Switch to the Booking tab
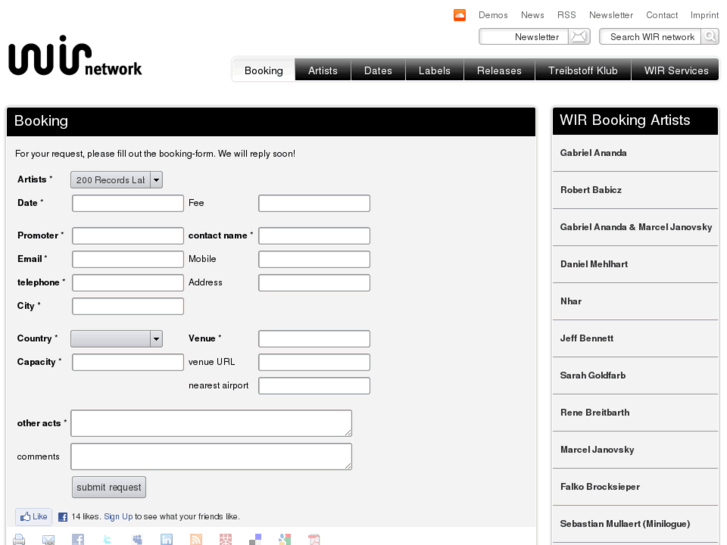 [263, 71]
